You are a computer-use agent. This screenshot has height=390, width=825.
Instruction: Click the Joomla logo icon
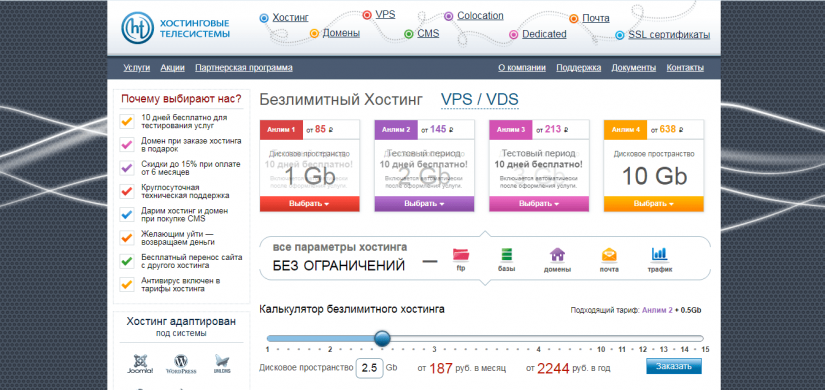tap(140, 364)
